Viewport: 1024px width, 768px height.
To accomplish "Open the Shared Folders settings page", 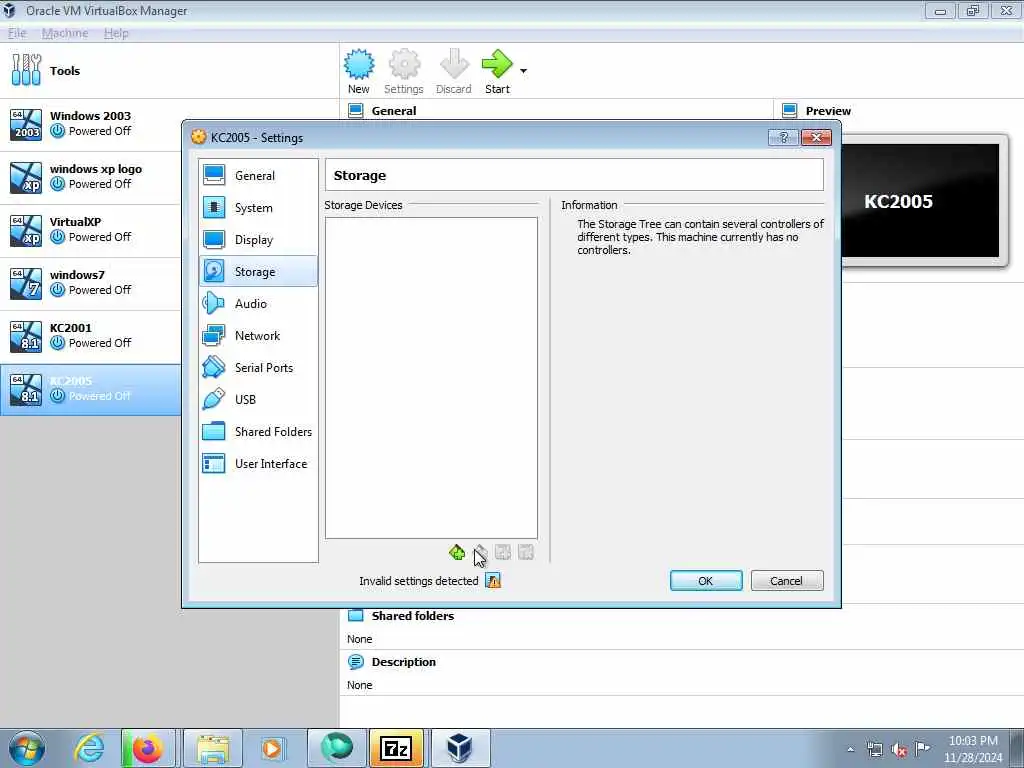I will click(x=258, y=432).
